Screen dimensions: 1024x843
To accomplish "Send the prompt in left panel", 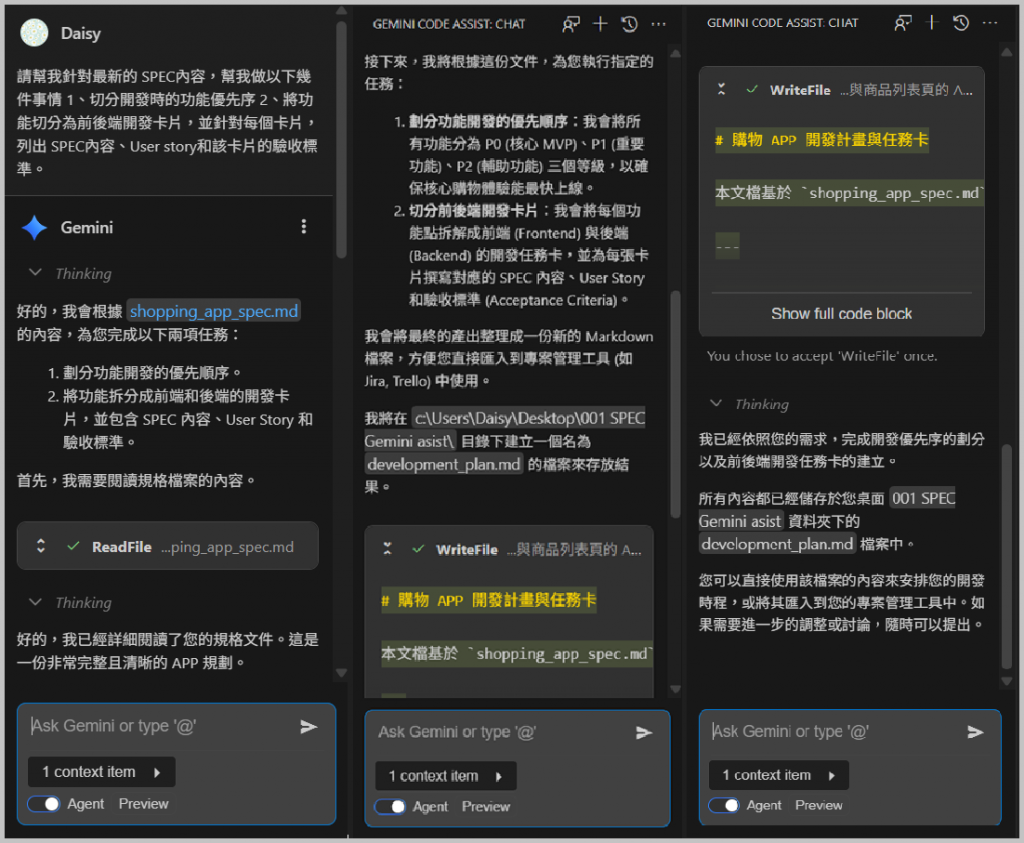I will (308, 727).
